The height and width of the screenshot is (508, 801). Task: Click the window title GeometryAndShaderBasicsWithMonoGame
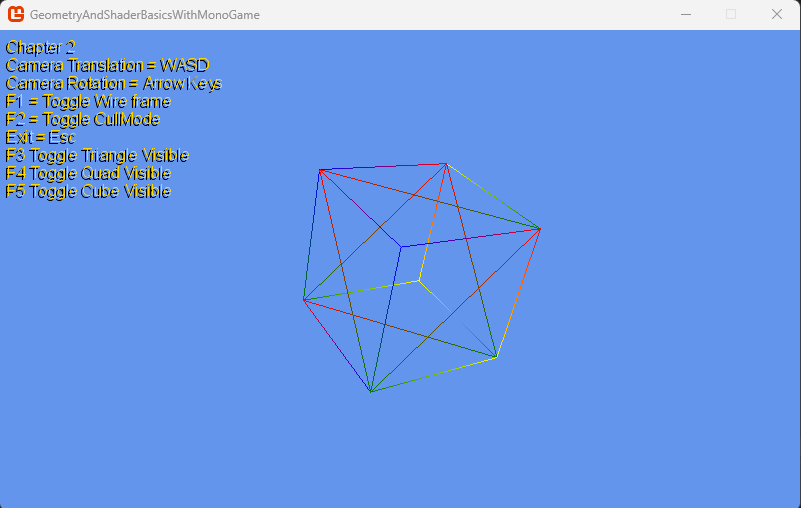(145, 15)
